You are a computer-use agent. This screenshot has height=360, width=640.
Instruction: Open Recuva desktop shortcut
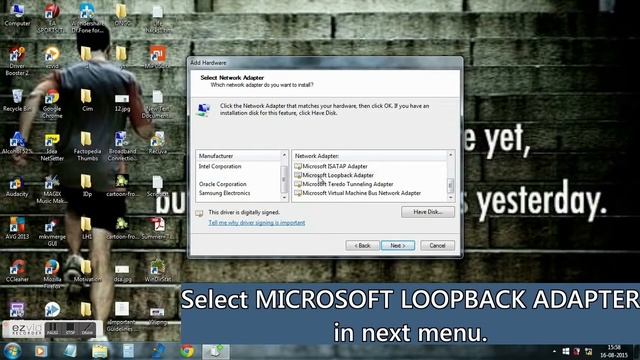coord(158,142)
